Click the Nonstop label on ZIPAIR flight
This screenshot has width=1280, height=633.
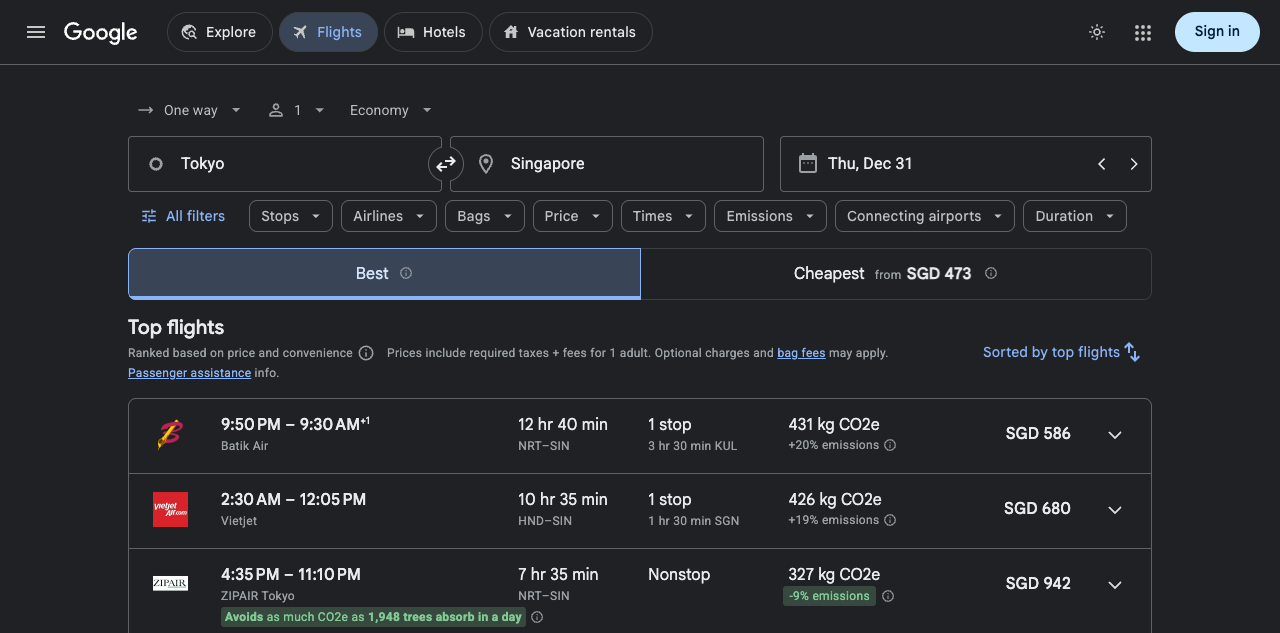click(x=679, y=575)
